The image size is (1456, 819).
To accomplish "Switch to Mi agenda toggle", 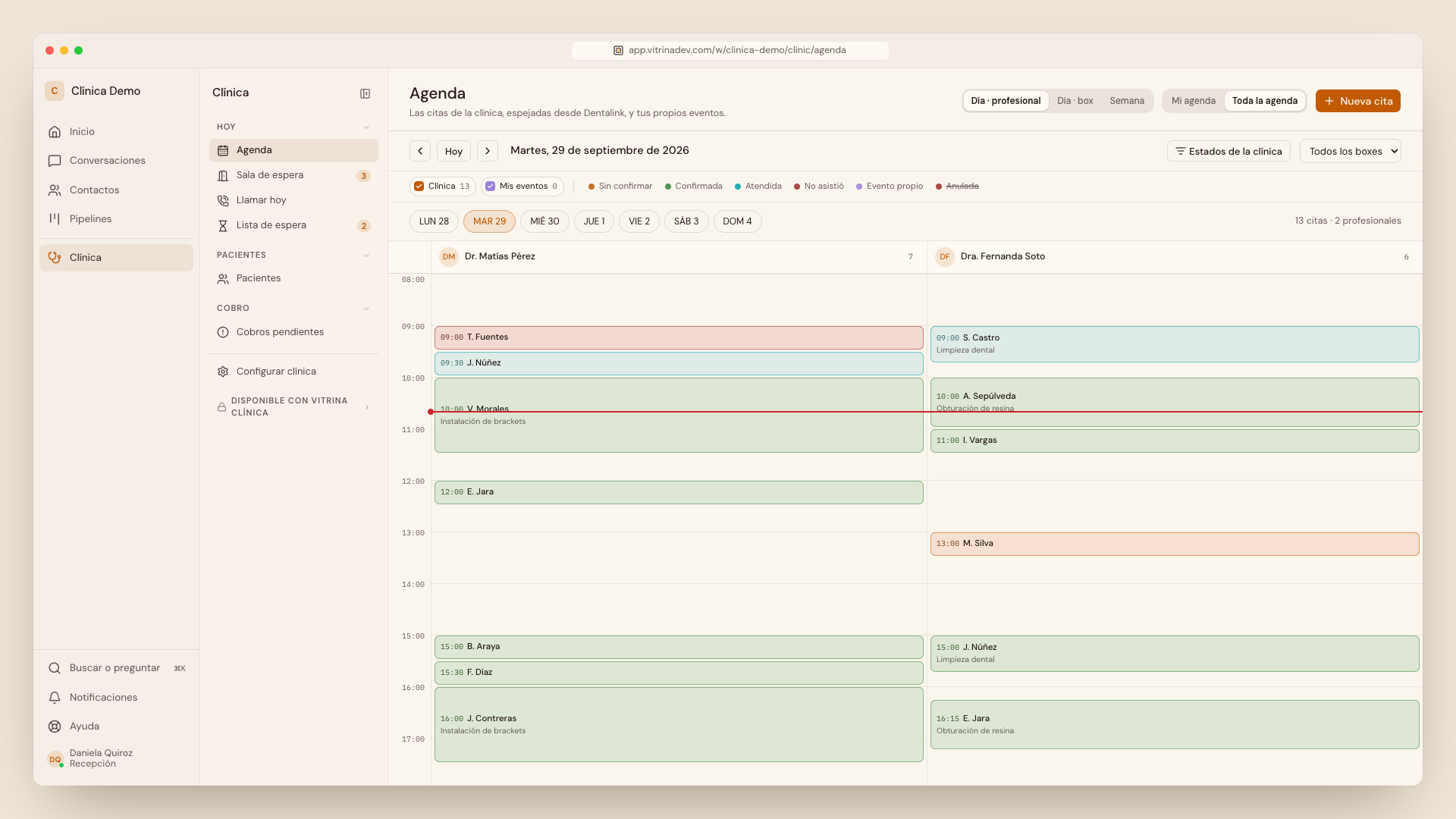I will point(1193,101).
